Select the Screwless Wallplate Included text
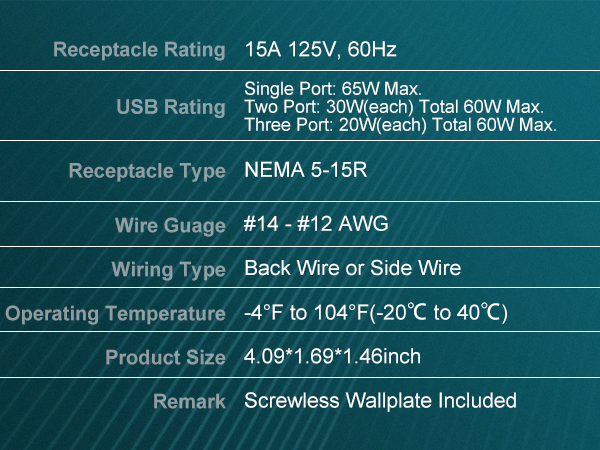The height and width of the screenshot is (450, 600). click(x=380, y=401)
